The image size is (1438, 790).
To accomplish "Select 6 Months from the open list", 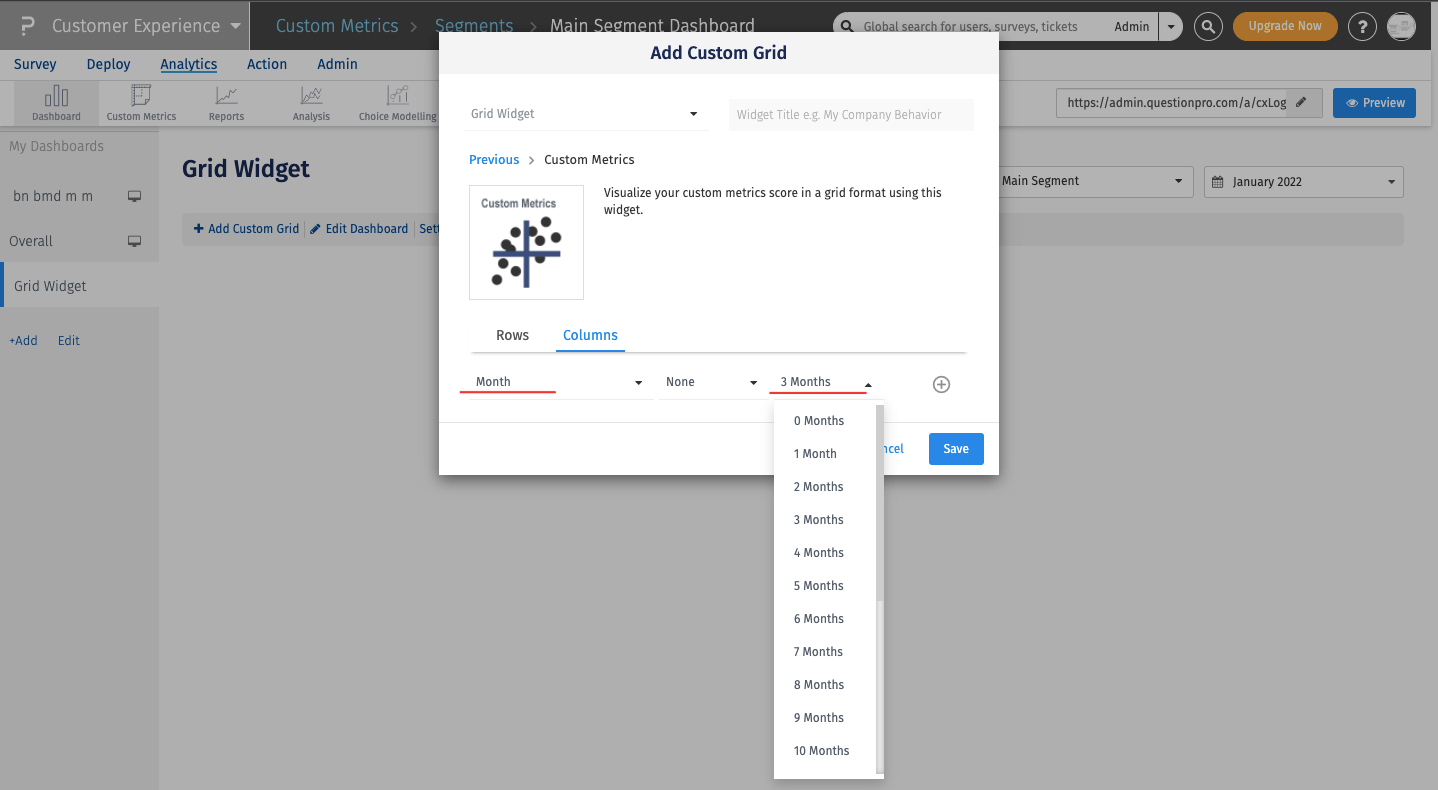I will (818, 618).
